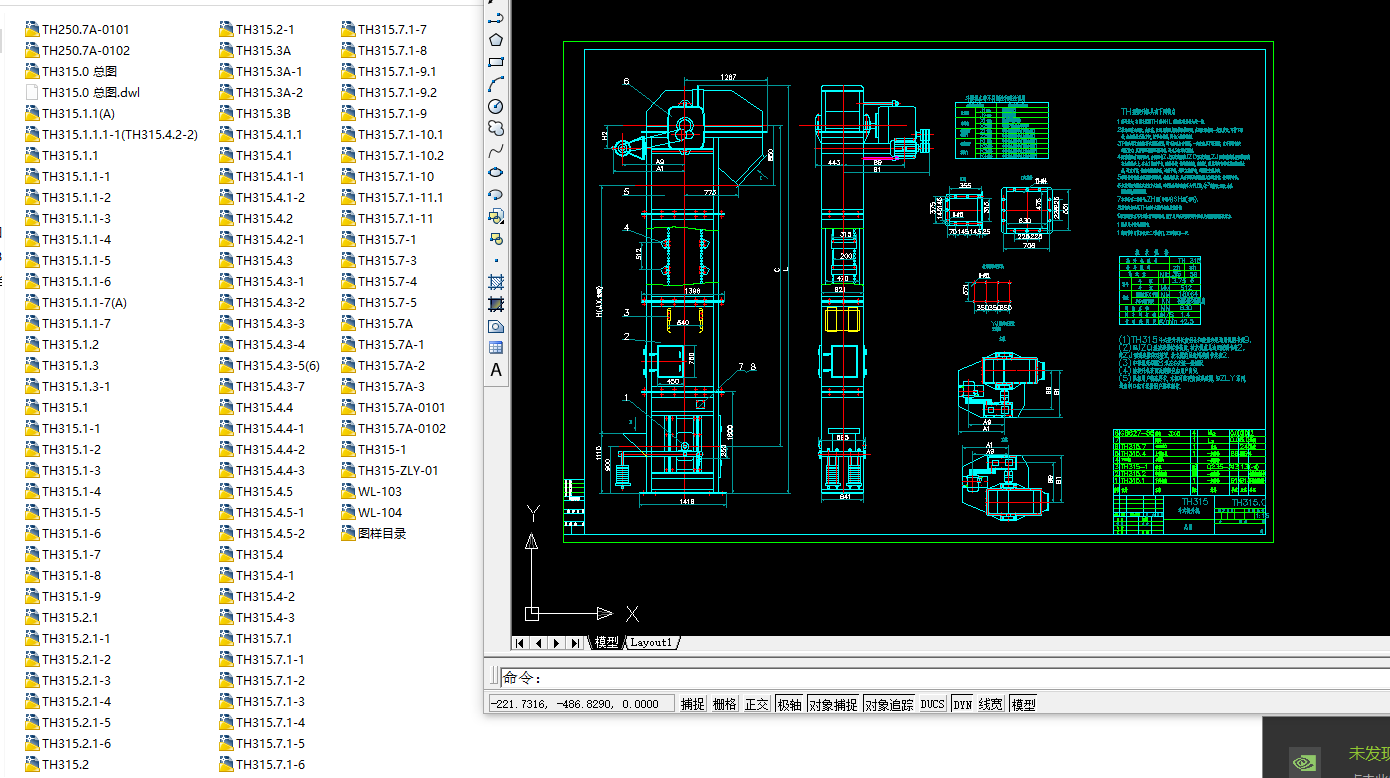
Task: Jump to the last layout tab arrow
Action: coord(576,643)
